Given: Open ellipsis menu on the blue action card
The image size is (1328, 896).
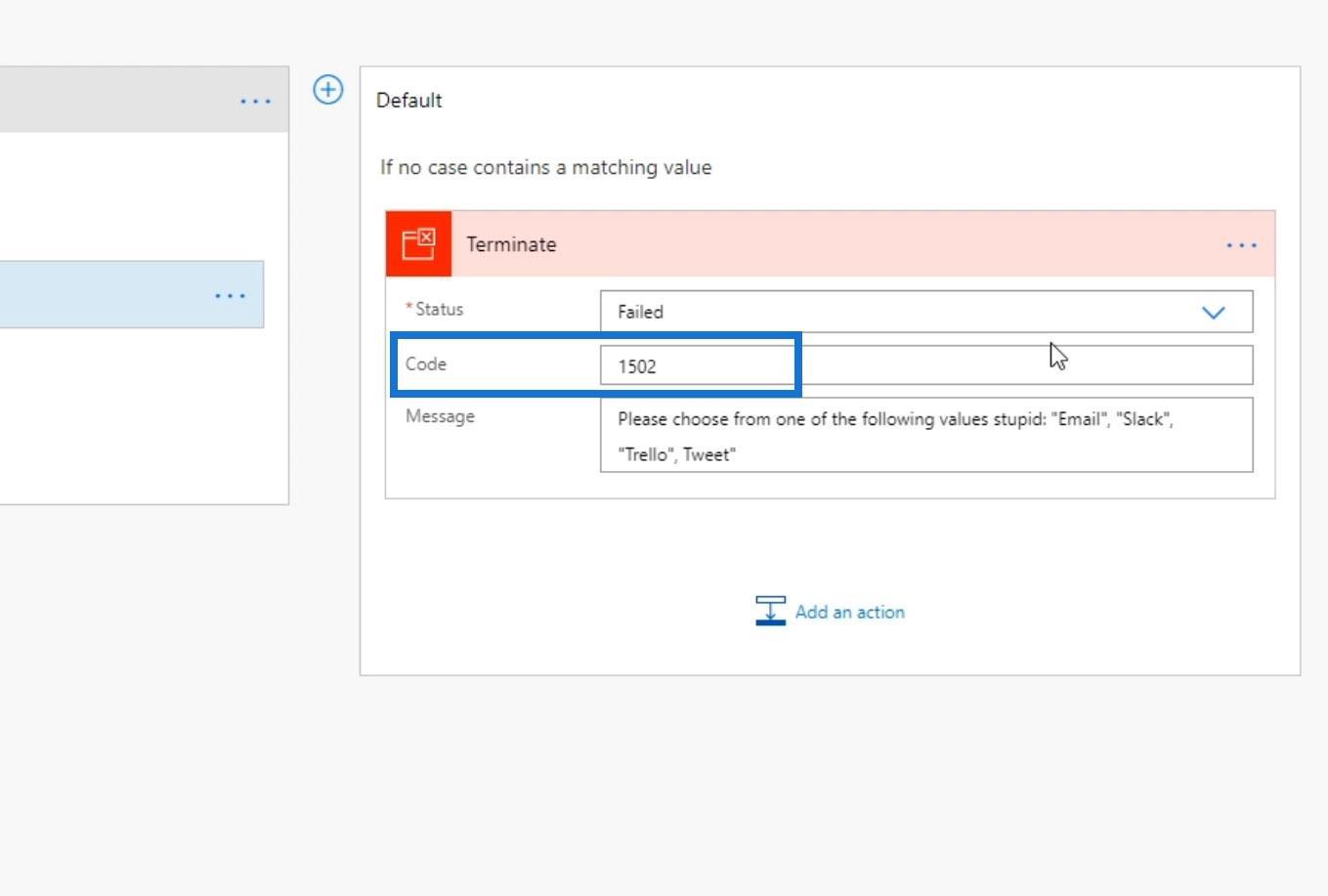Looking at the screenshot, I should [x=230, y=295].
